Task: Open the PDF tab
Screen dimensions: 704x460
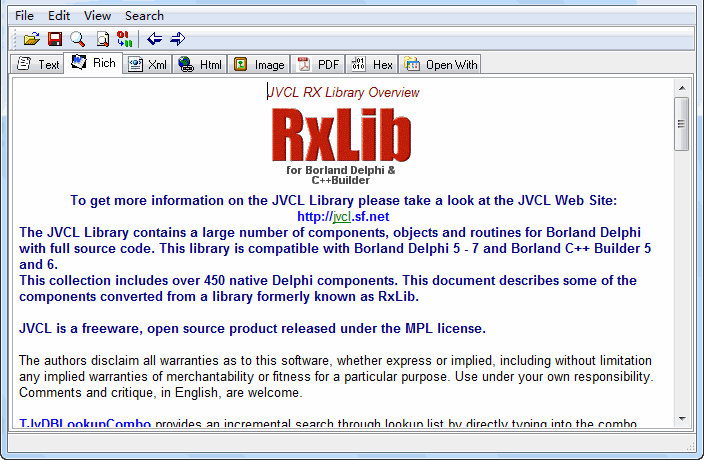Action: pyautogui.click(x=318, y=65)
